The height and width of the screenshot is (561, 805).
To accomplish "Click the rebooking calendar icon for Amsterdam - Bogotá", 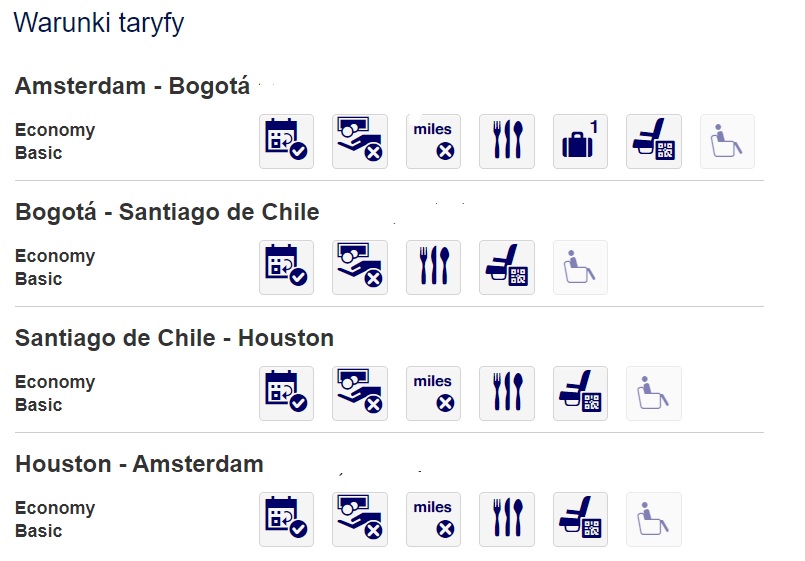I will 286,141.
